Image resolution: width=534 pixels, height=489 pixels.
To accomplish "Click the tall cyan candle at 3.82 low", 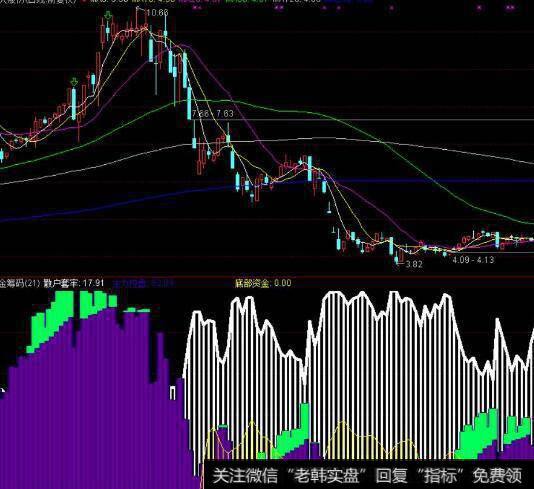I will tap(391, 246).
